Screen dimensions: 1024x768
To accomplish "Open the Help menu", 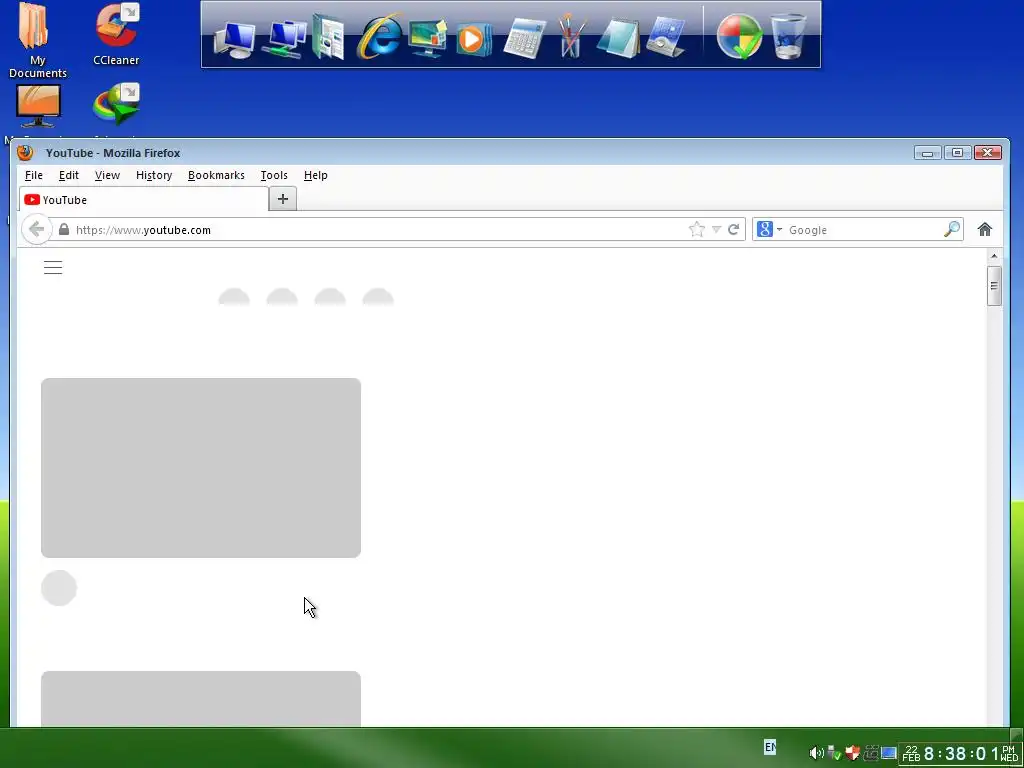I will click(315, 175).
